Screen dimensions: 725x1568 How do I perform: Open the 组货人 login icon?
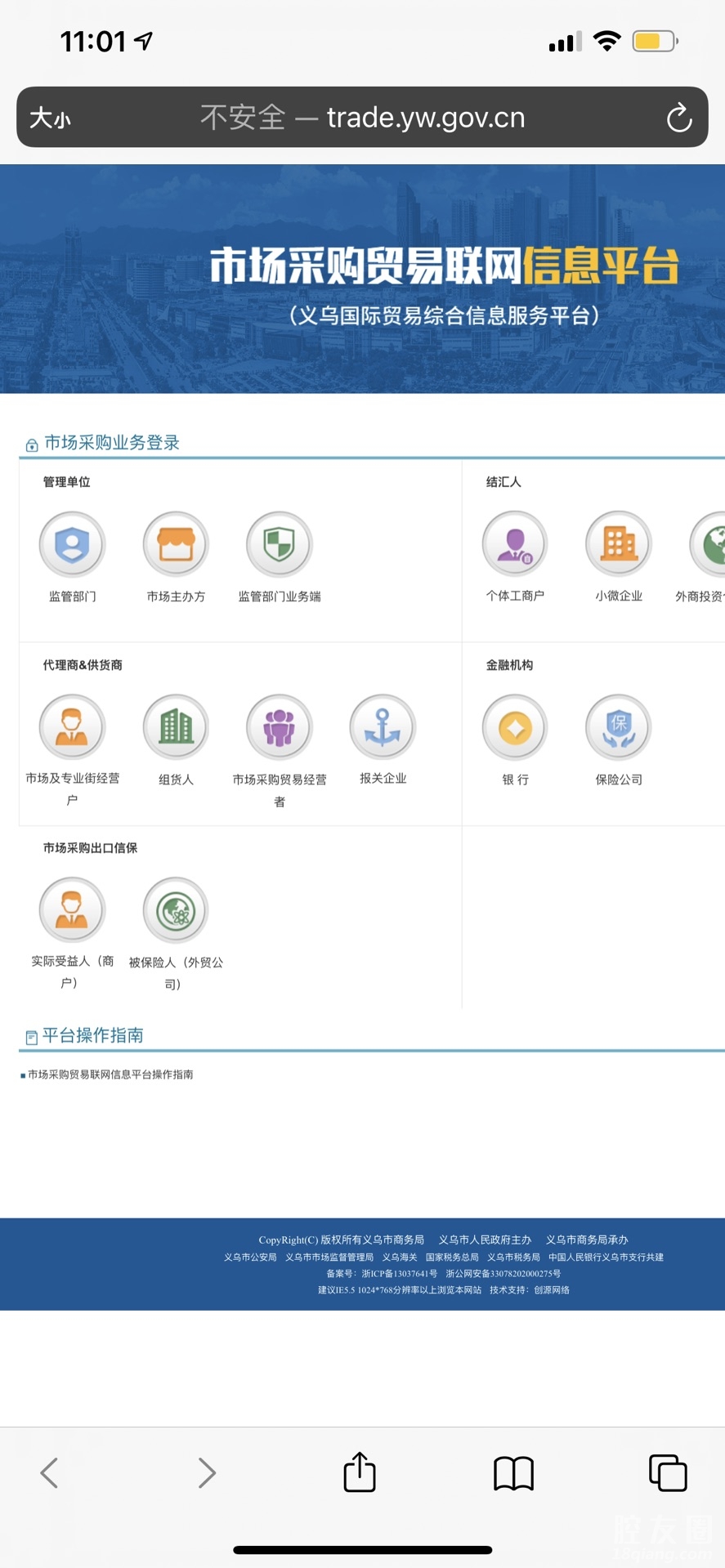[176, 727]
